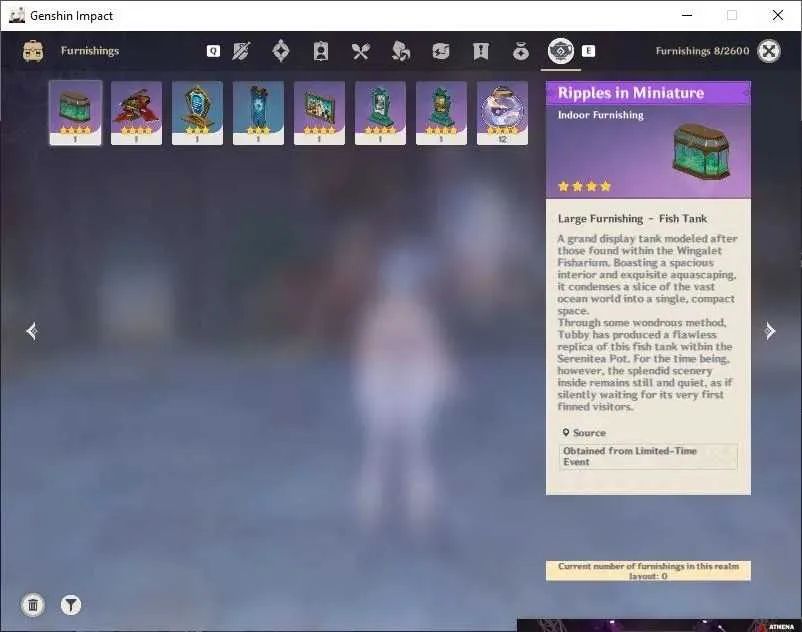This screenshot has height=632, width=802.
Task: Minimize the Genshin Impact window
Action: coord(687,15)
